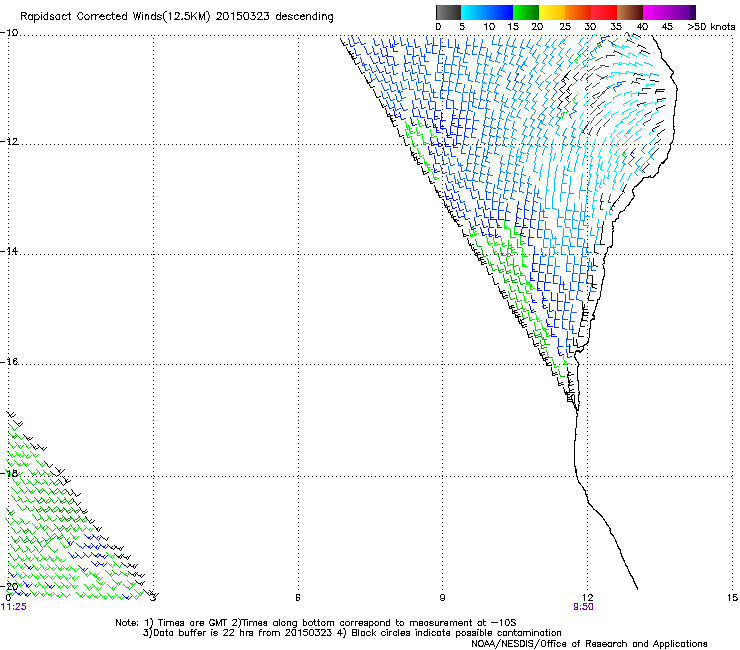740x650 pixels.
Task: Click the cyan-to-blue 5-15 knots gradient swatch
Action: [487, 12]
